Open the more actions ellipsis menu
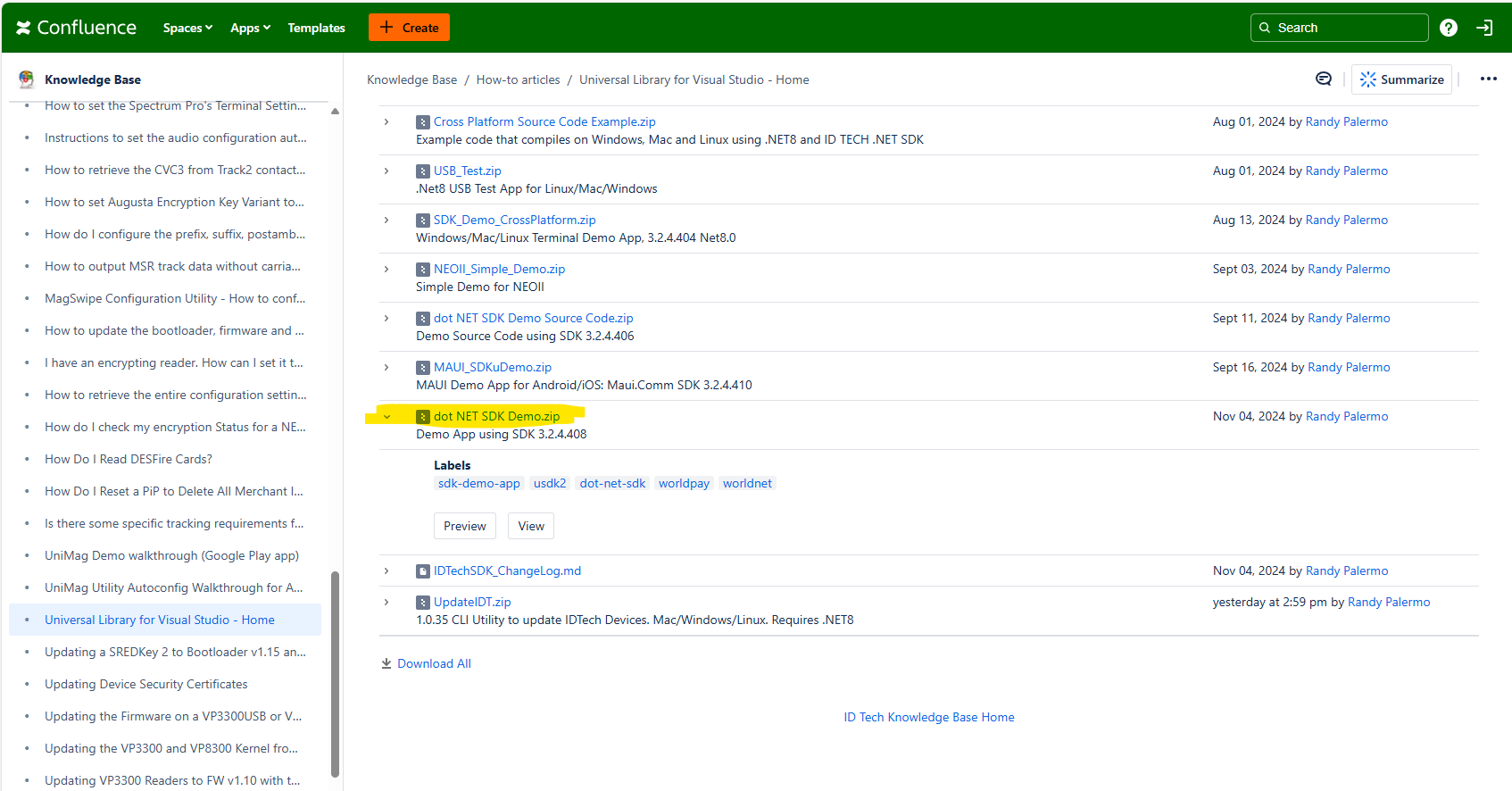1512x791 pixels. pyautogui.click(x=1489, y=79)
